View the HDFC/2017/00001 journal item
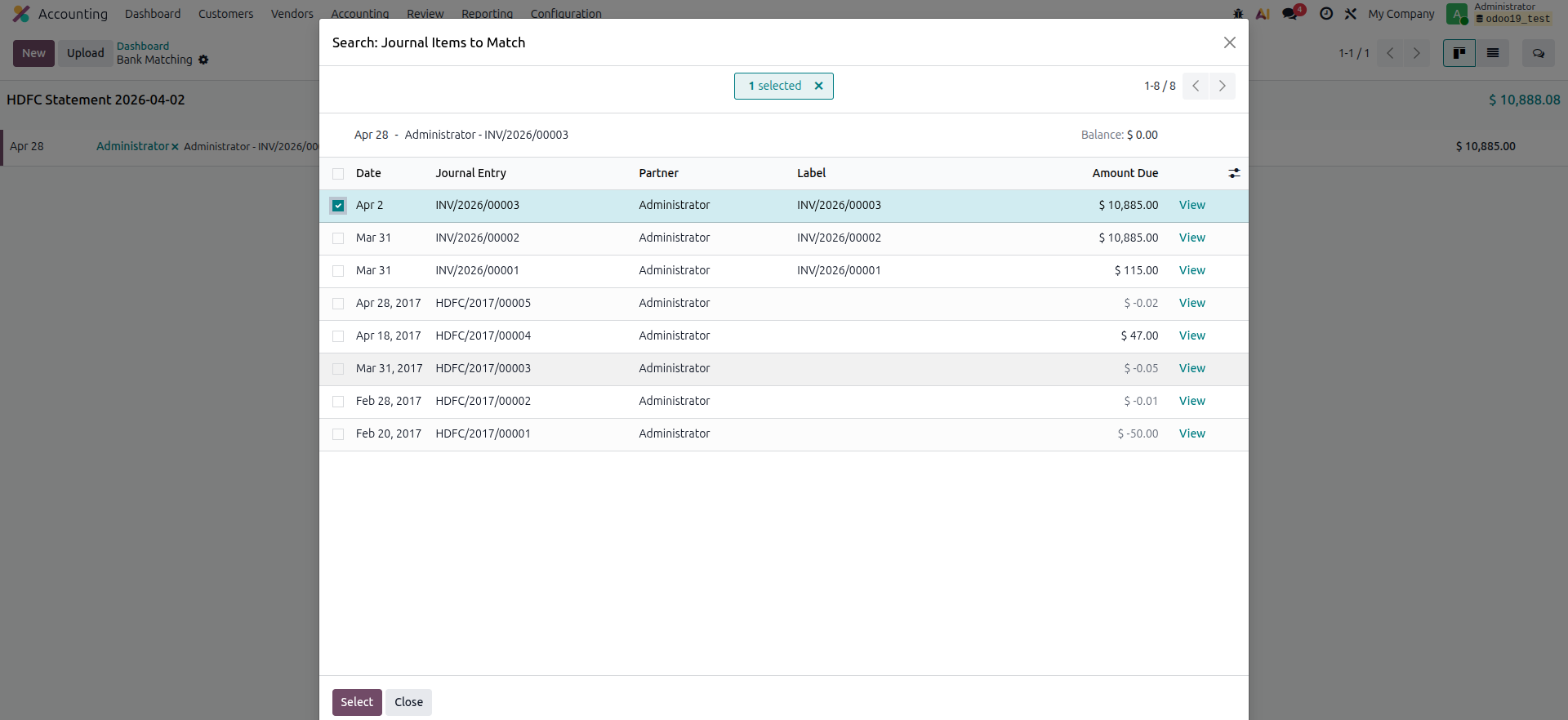Viewport: 1568px width, 720px height. click(x=1192, y=433)
